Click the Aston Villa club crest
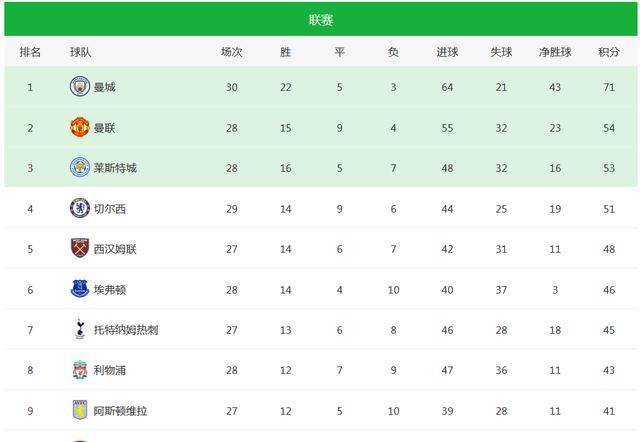The height and width of the screenshot is (442, 640). 80,410
